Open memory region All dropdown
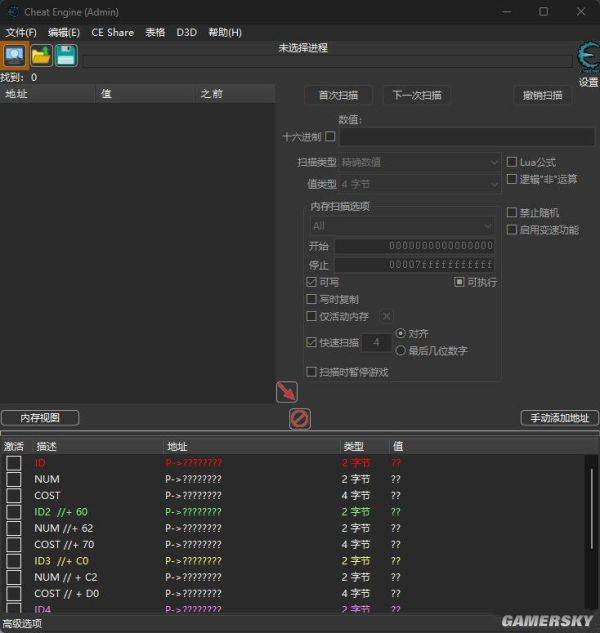Image resolution: width=600 pixels, height=633 pixels. [x=402, y=226]
